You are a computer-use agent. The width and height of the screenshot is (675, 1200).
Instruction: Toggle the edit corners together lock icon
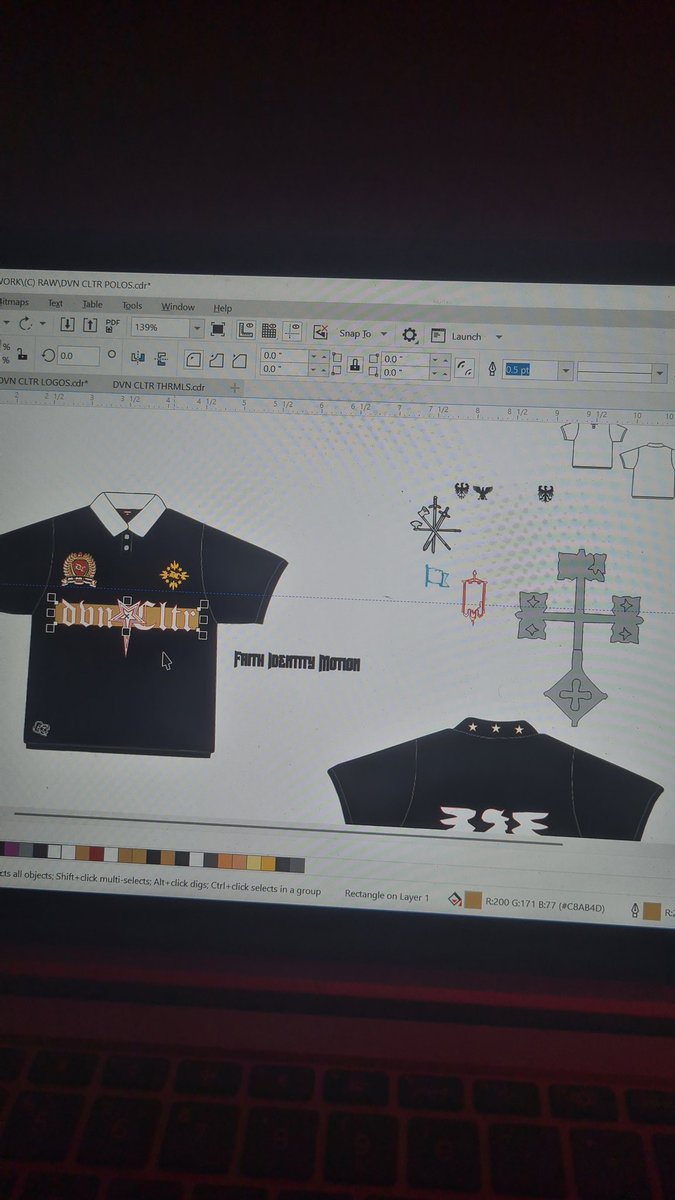tap(353, 366)
